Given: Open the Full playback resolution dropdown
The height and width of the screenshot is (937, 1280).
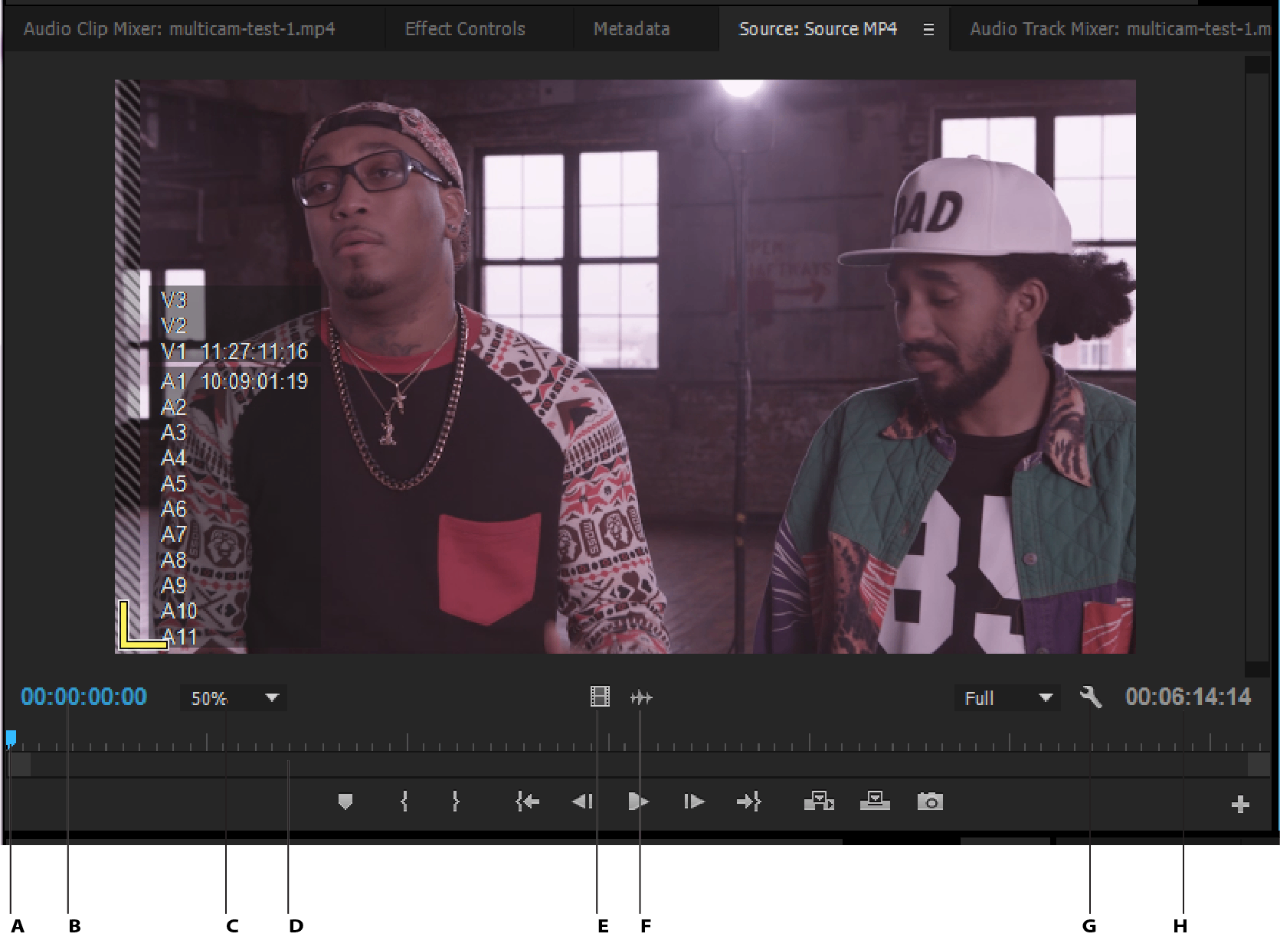Looking at the screenshot, I should (1007, 698).
